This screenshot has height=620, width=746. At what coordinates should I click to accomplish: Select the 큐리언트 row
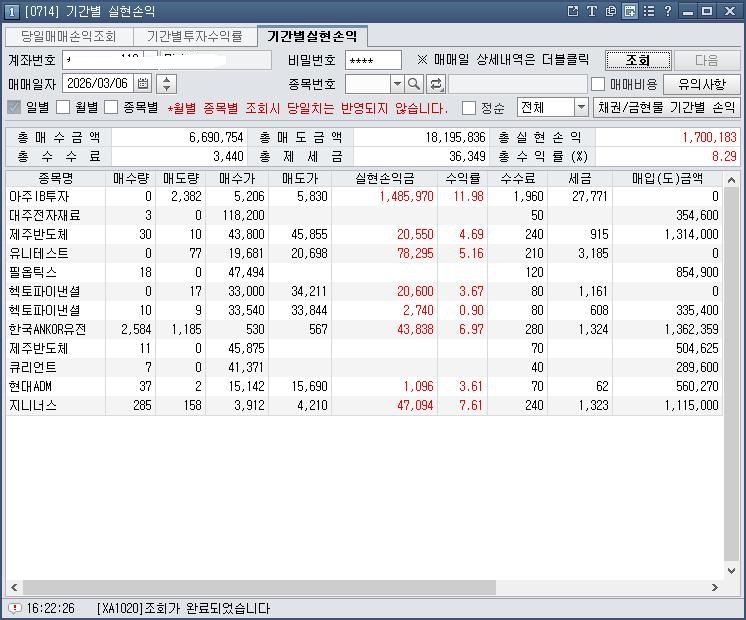pyautogui.click(x=364, y=367)
